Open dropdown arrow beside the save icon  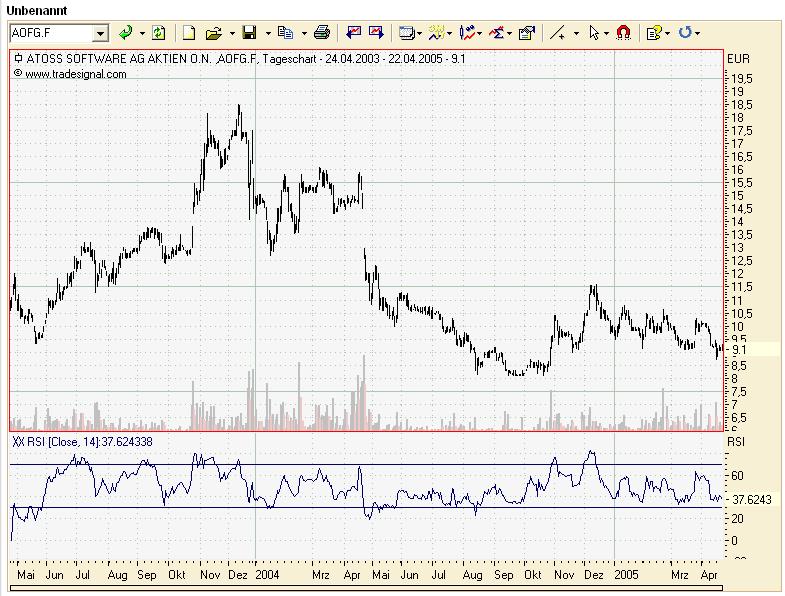click(268, 34)
